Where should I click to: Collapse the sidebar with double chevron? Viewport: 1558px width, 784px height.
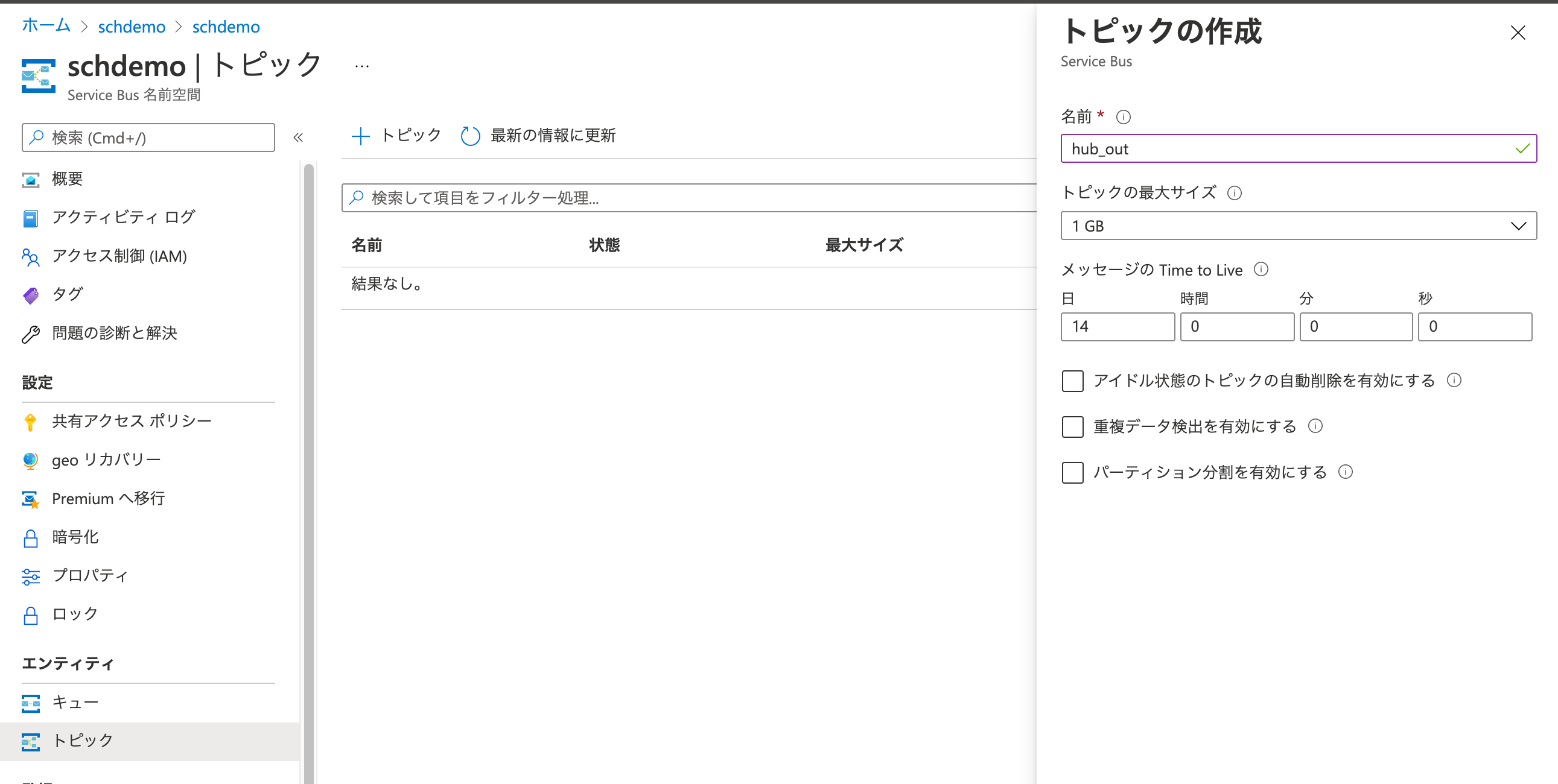pyautogui.click(x=298, y=138)
